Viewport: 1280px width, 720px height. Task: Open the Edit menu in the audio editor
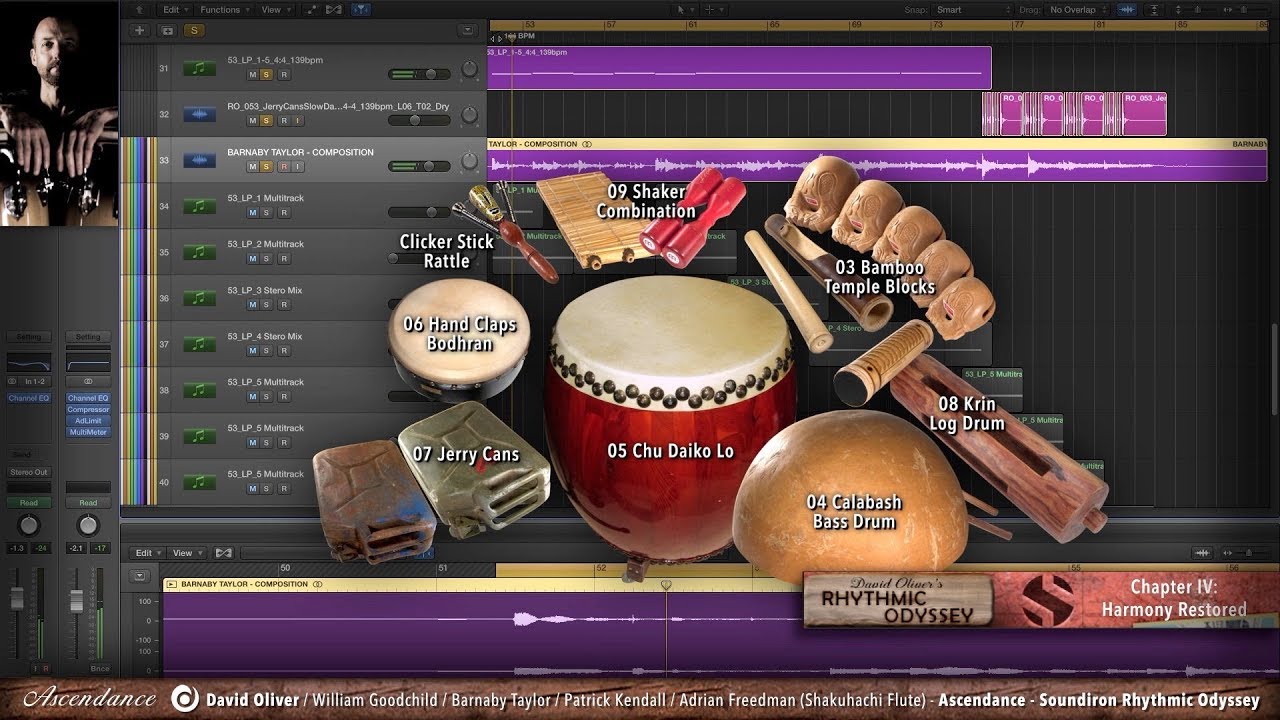(147, 553)
